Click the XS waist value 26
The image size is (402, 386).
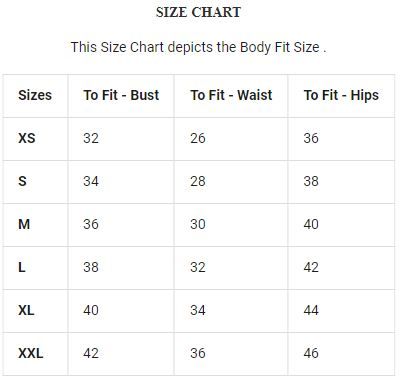tap(198, 138)
